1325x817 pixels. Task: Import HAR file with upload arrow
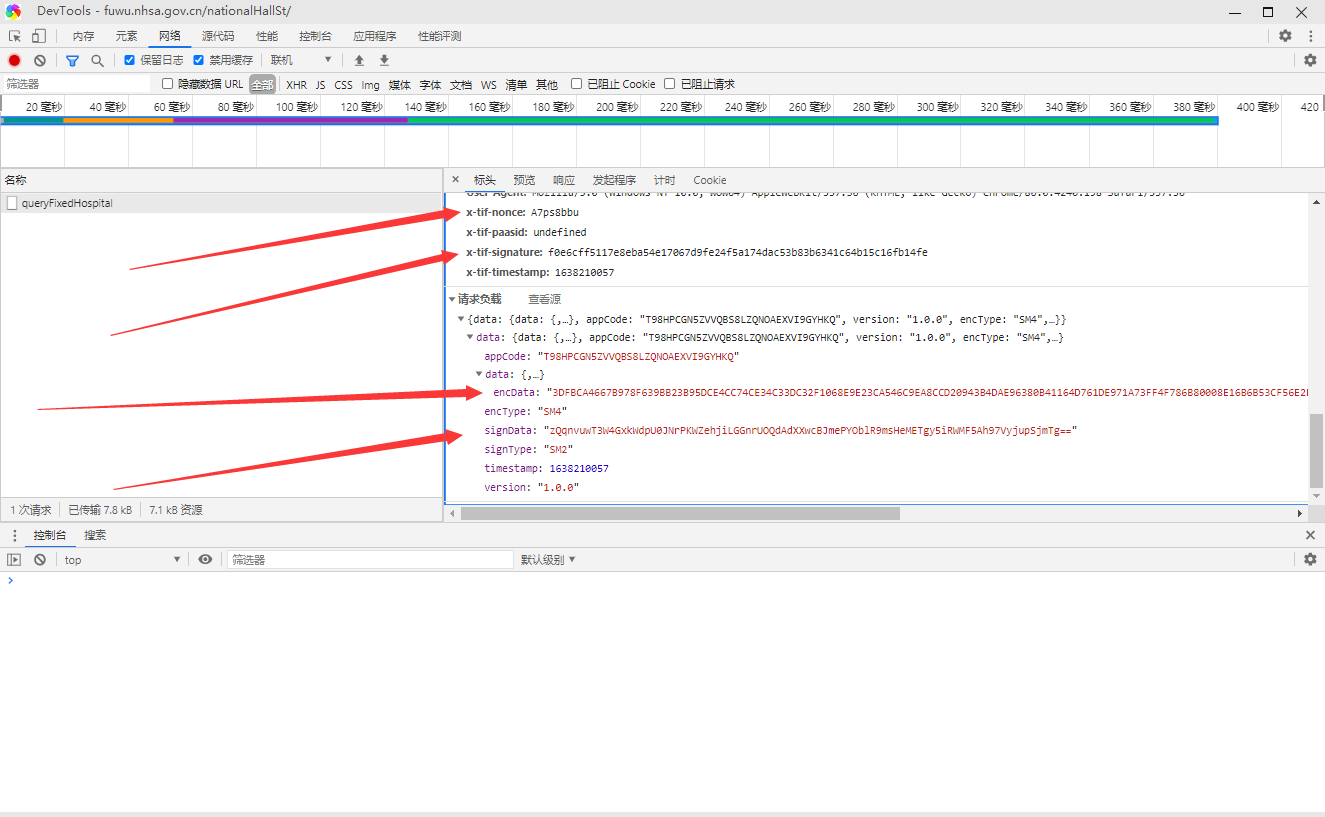click(359, 60)
